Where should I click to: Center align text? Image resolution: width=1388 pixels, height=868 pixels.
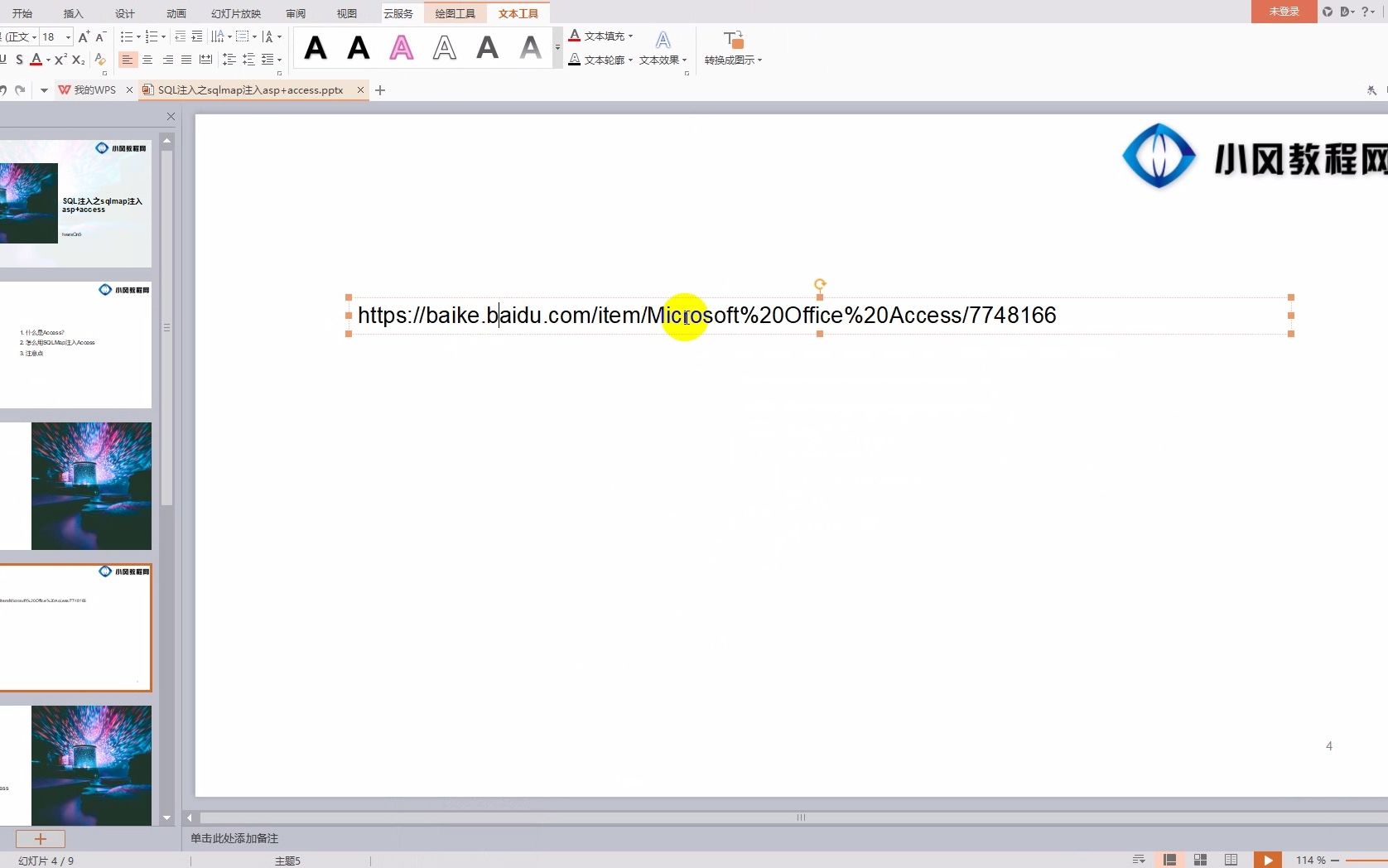click(147, 60)
